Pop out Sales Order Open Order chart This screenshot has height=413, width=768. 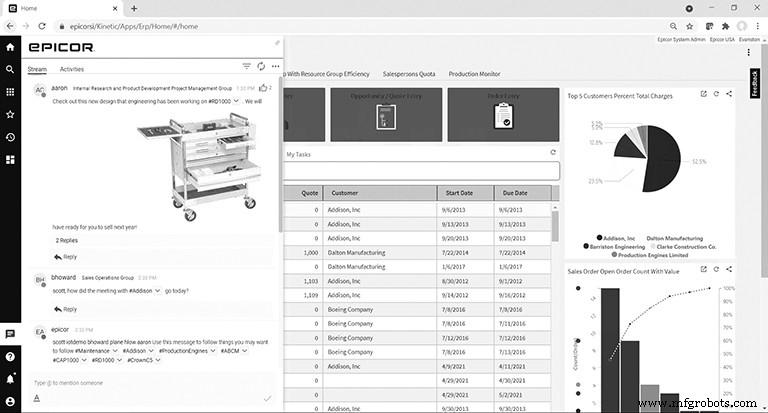click(x=703, y=269)
